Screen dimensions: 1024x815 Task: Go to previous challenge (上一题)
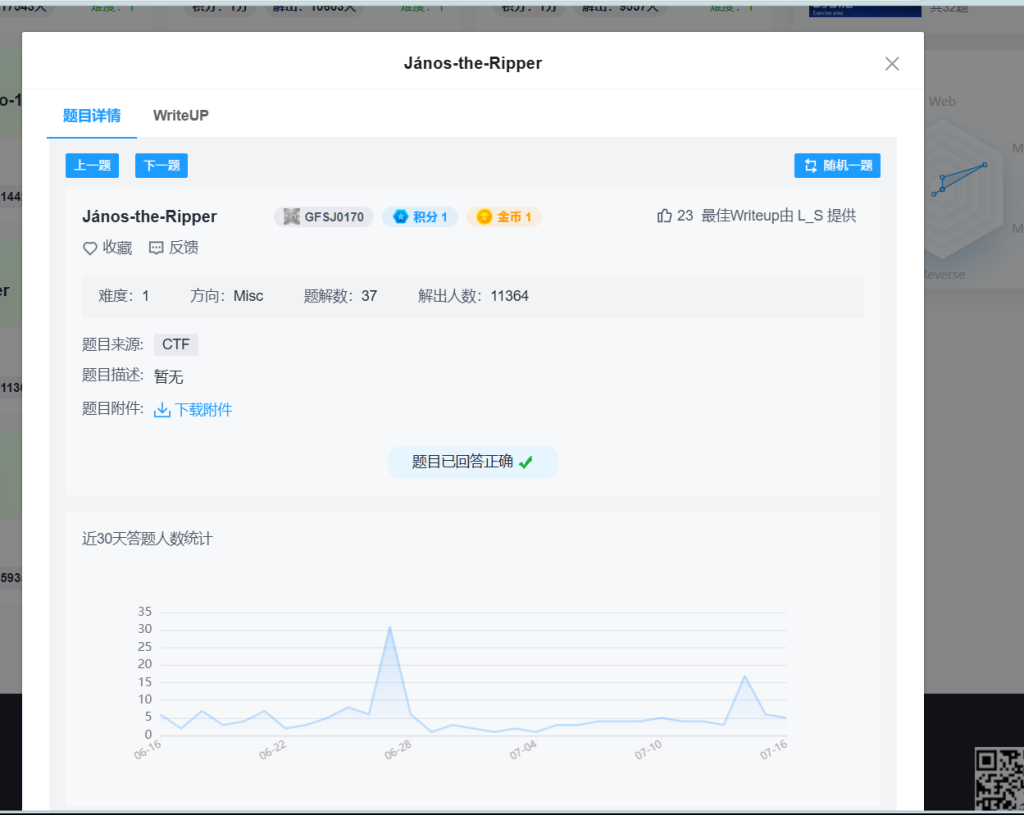[92, 166]
